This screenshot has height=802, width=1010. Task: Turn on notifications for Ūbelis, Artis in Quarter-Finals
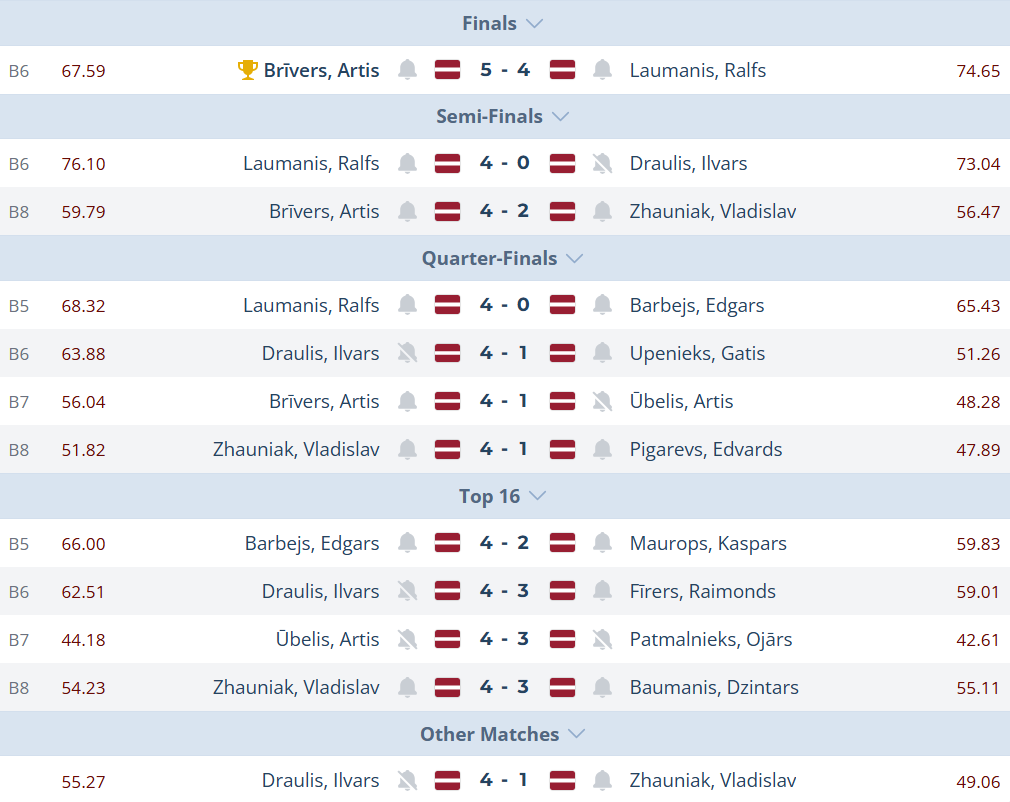pos(602,401)
